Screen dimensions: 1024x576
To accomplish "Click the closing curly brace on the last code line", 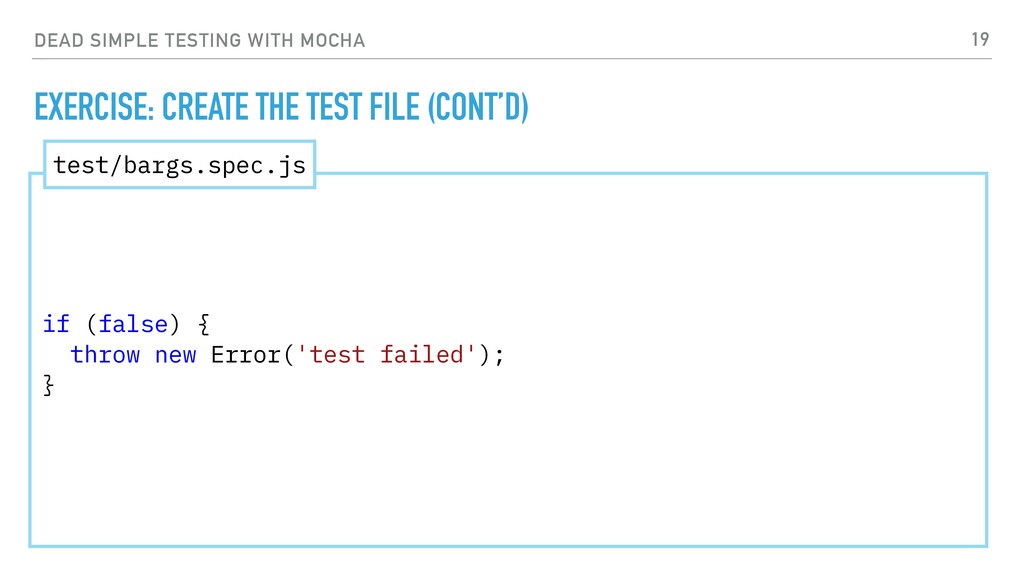I will (x=48, y=385).
